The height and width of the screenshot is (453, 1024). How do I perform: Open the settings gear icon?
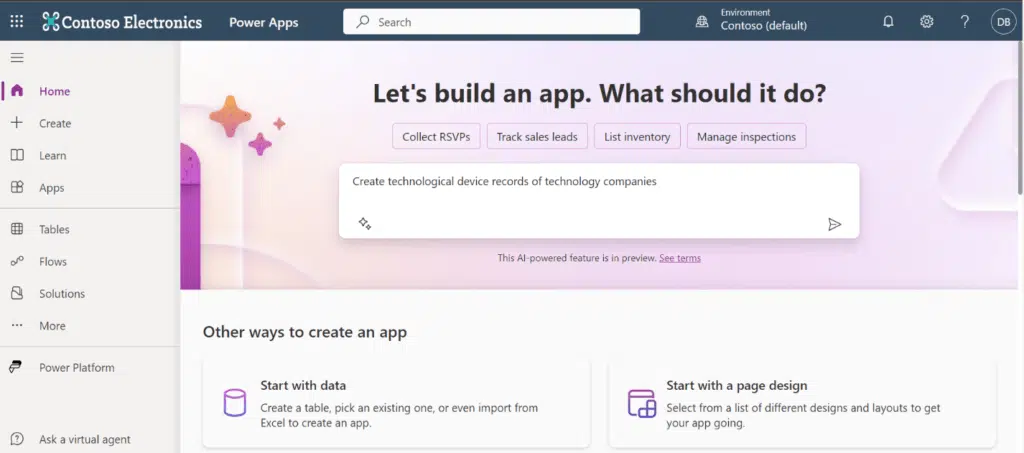tap(927, 22)
